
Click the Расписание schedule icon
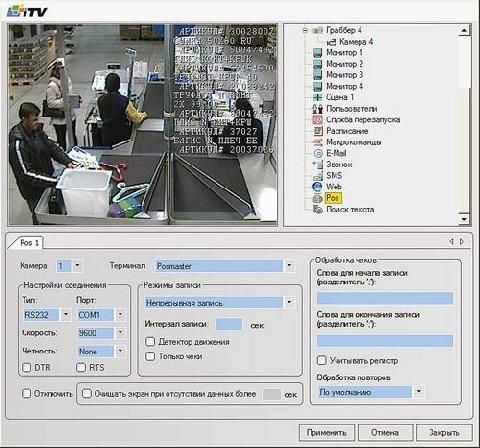[x=318, y=131]
